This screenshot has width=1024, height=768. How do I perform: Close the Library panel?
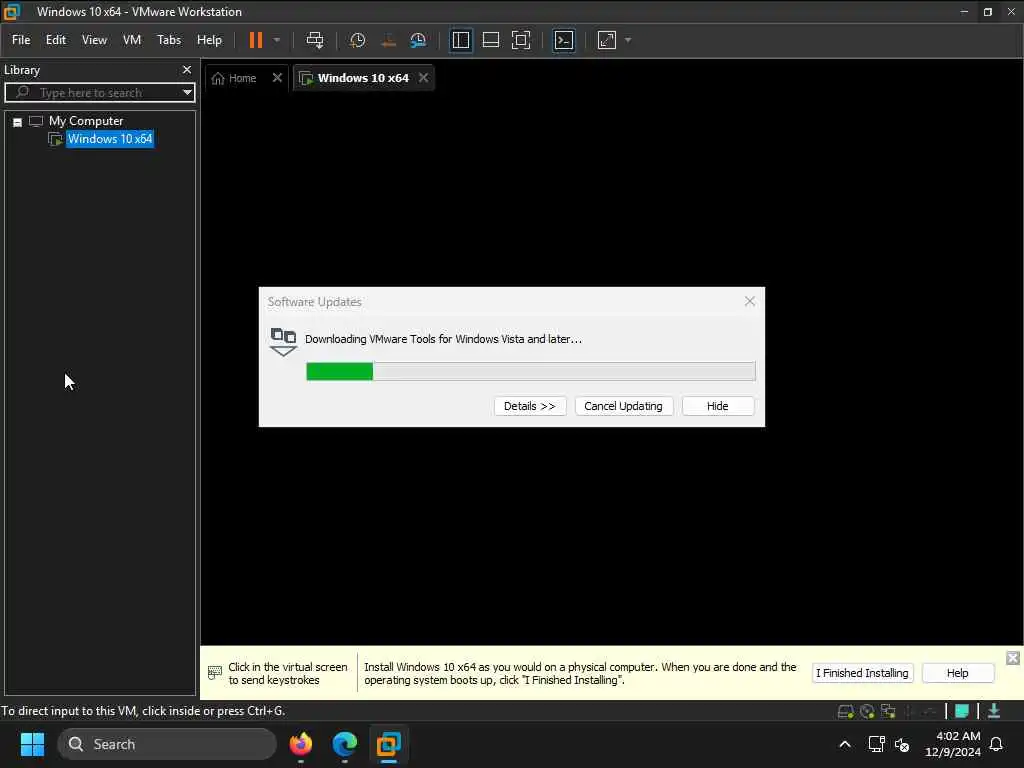(x=187, y=69)
